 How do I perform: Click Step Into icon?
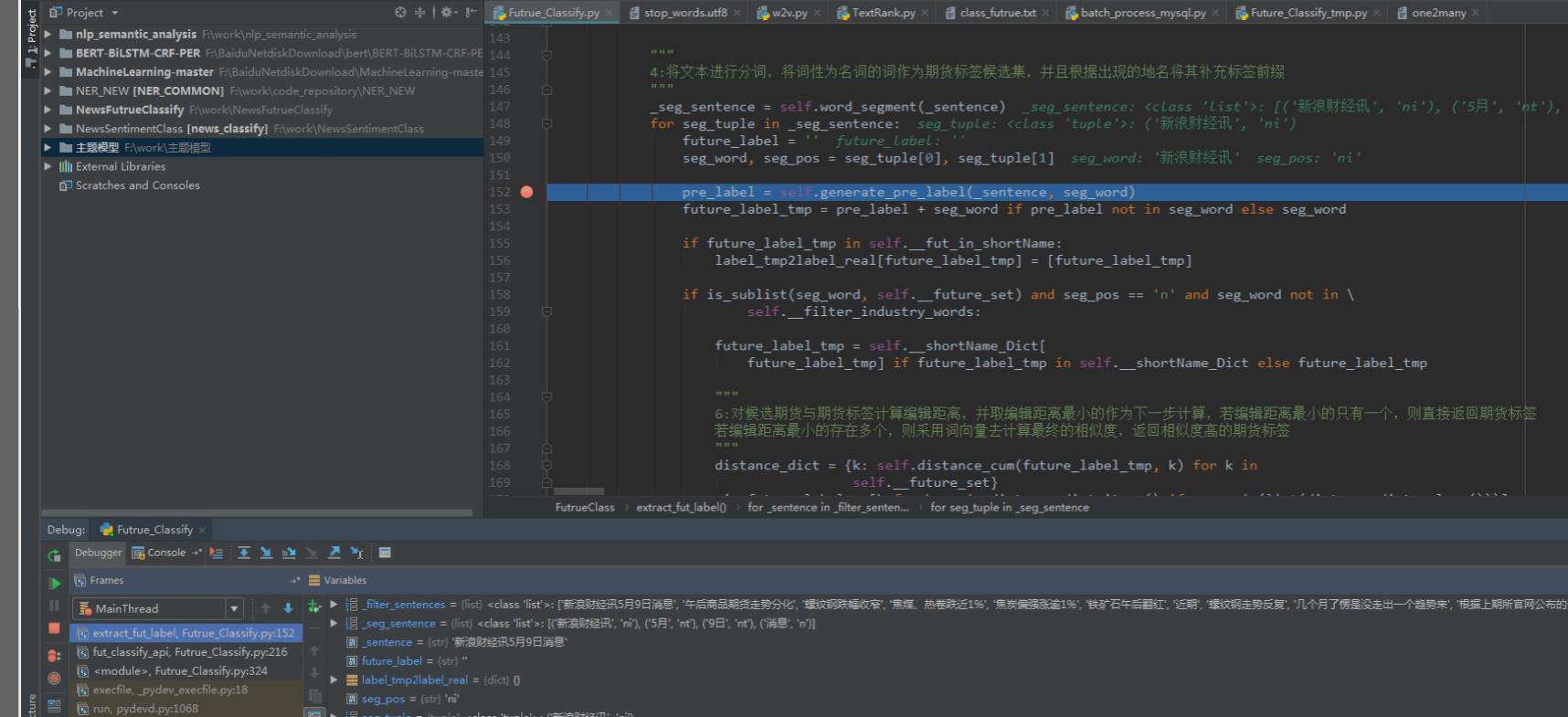point(266,553)
